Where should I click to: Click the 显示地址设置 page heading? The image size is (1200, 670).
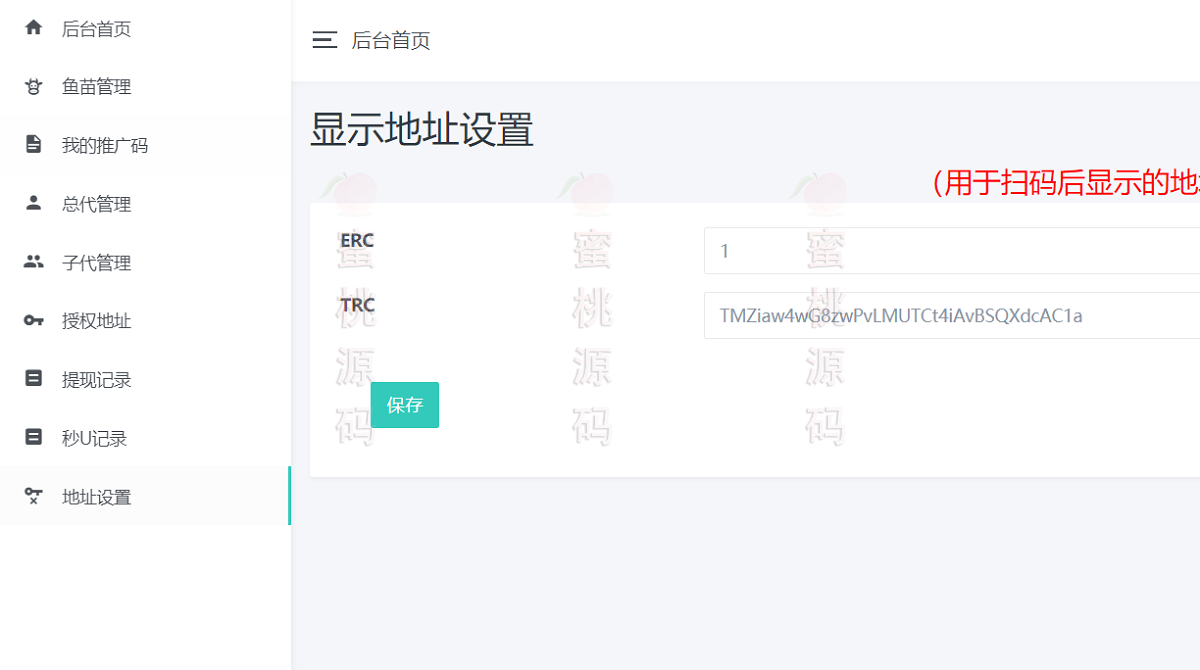[421, 130]
